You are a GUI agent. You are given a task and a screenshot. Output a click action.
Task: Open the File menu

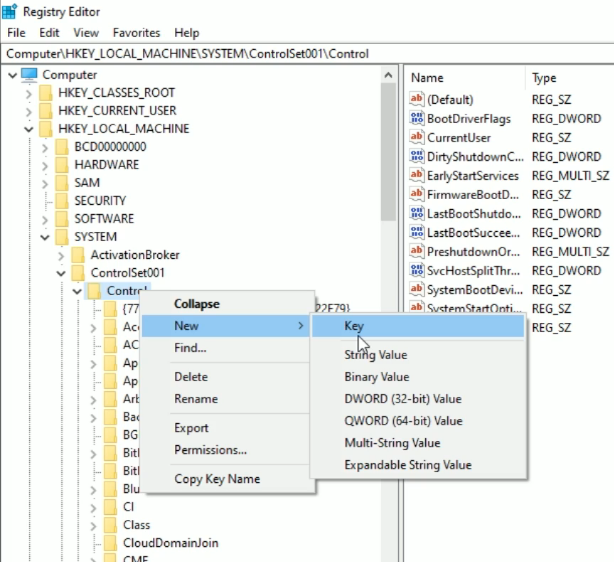click(16, 33)
